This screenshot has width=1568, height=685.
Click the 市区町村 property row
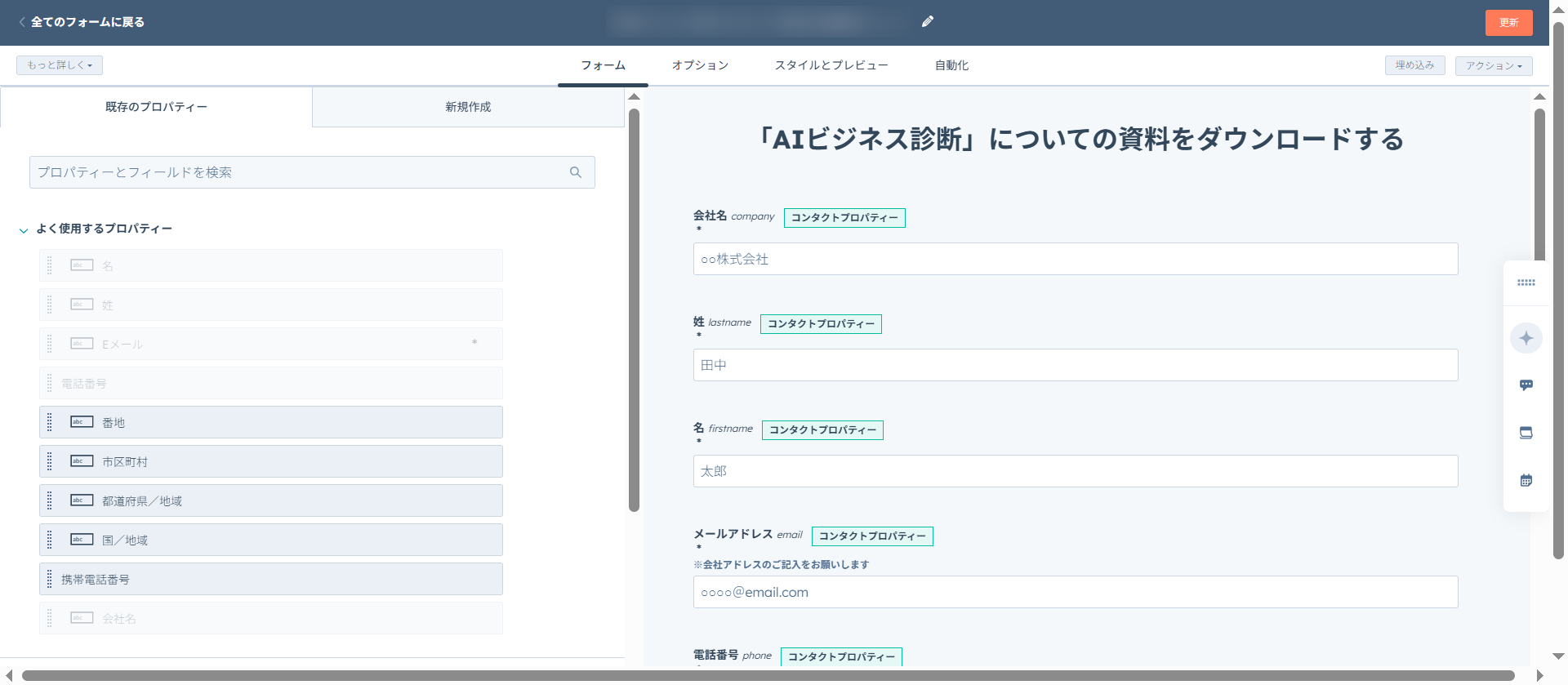(x=271, y=461)
